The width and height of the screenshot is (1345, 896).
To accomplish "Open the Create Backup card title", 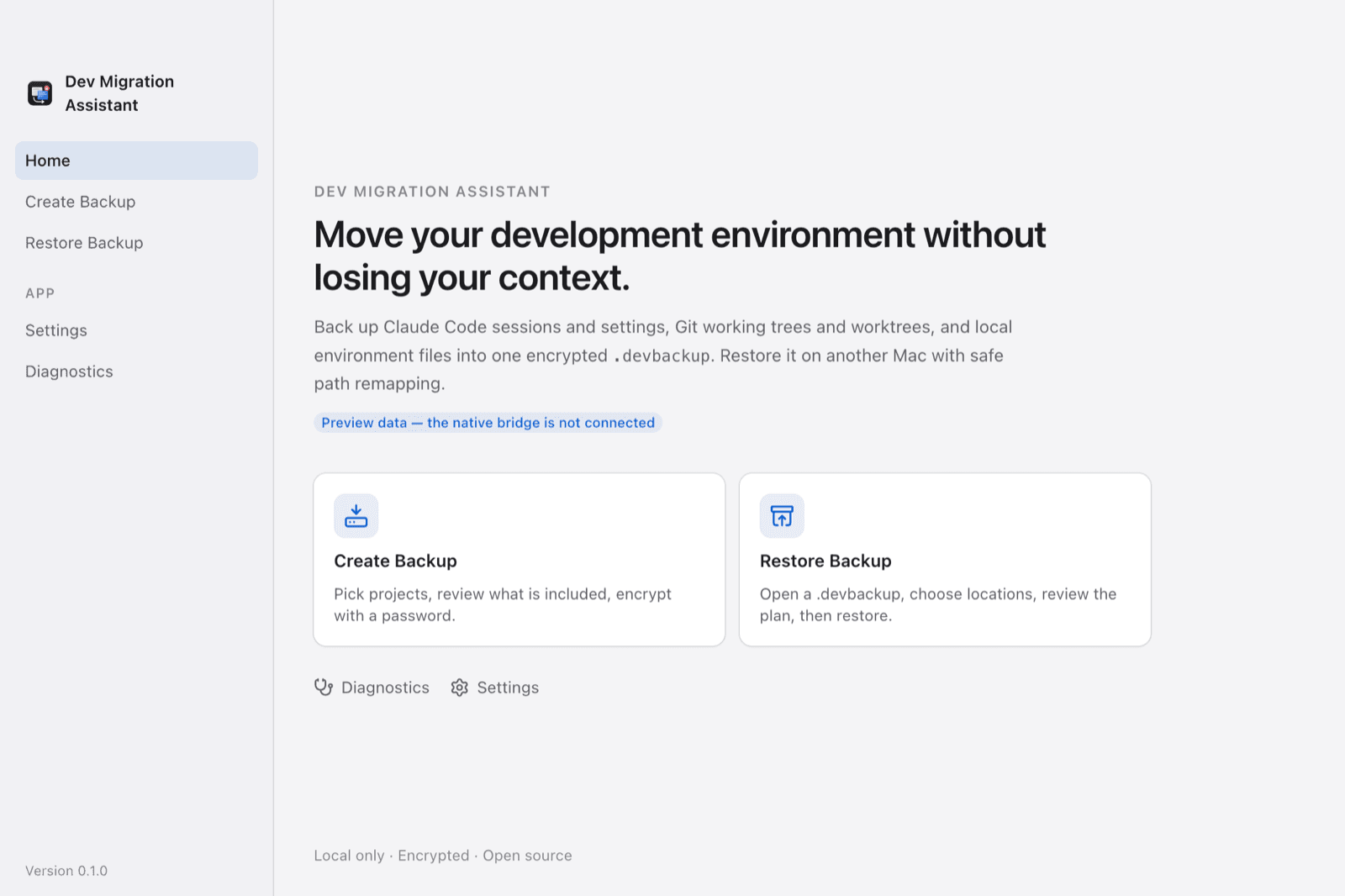I will 395,561.
